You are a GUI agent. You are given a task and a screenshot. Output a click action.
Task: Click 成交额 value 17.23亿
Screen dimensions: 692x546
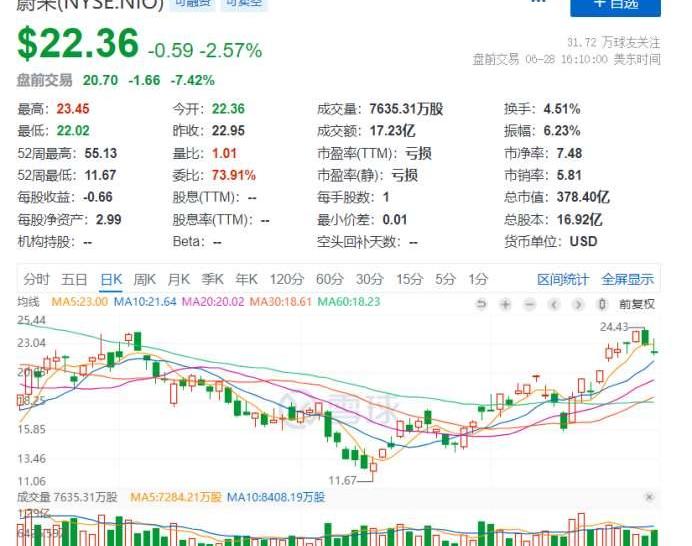click(x=392, y=131)
